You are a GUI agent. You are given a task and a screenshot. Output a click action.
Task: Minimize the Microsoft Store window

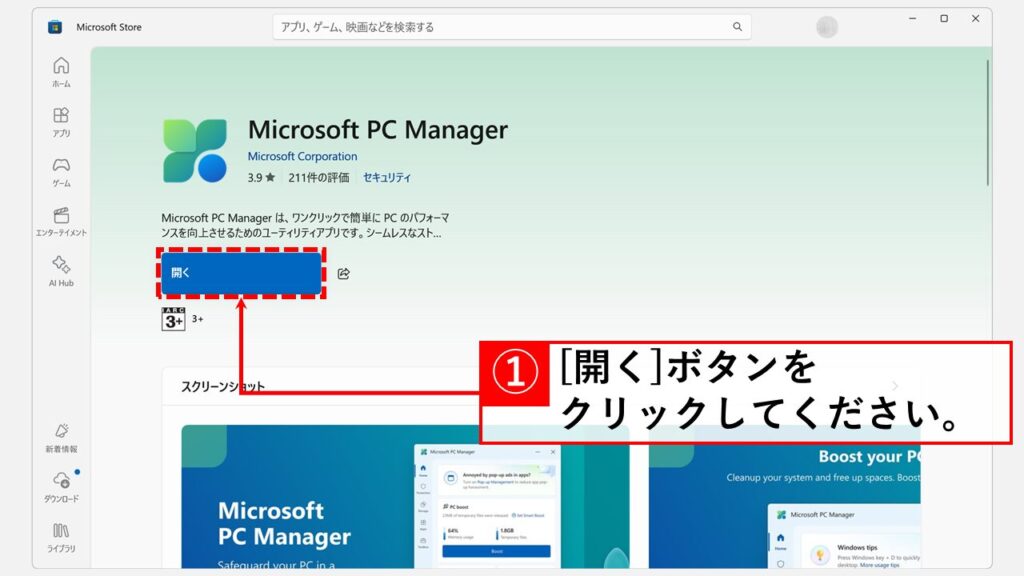[912, 18]
